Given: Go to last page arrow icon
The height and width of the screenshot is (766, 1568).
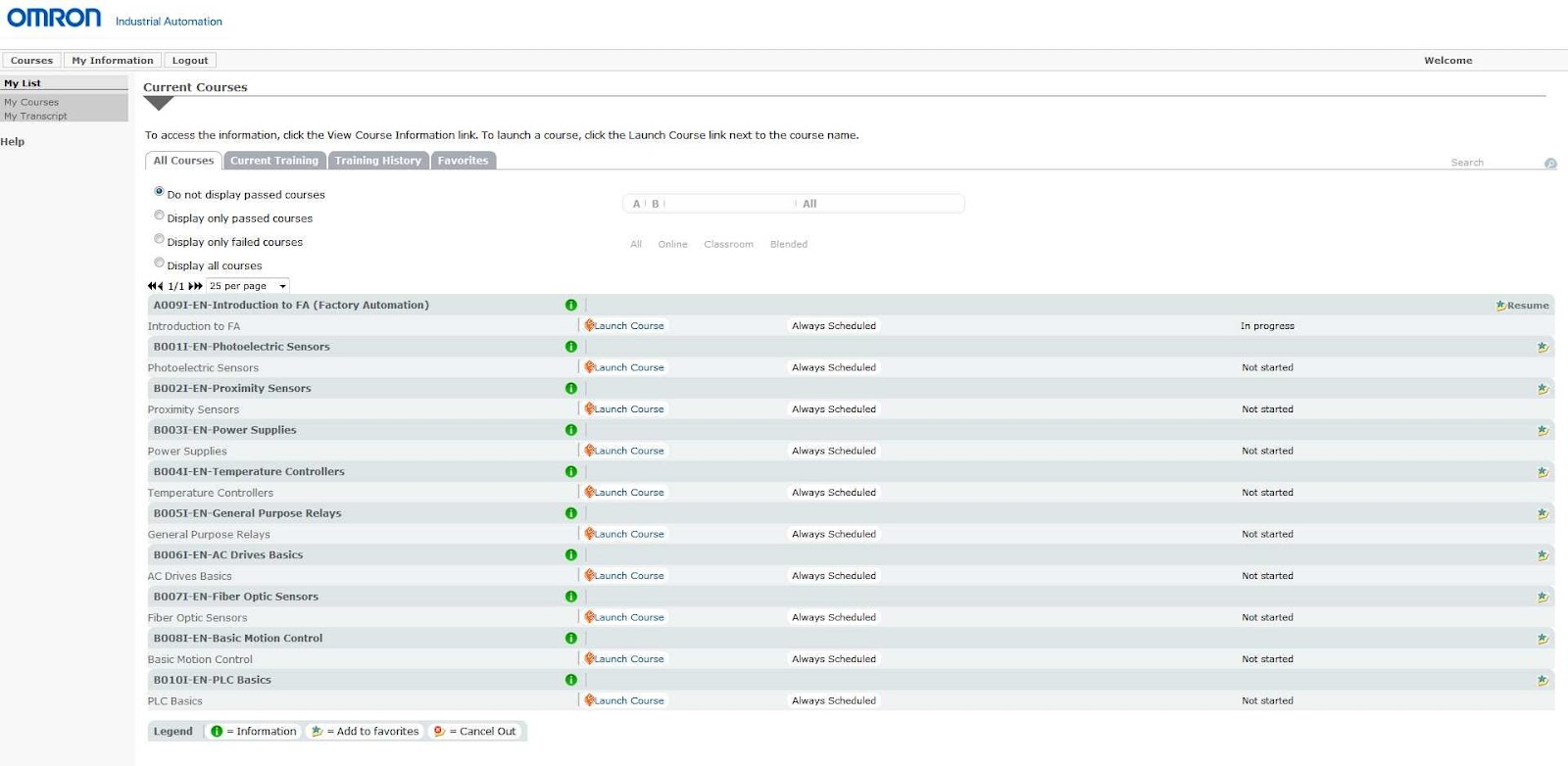Looking at the screenshot, I should pyautogui.click(x=195, y=286).
